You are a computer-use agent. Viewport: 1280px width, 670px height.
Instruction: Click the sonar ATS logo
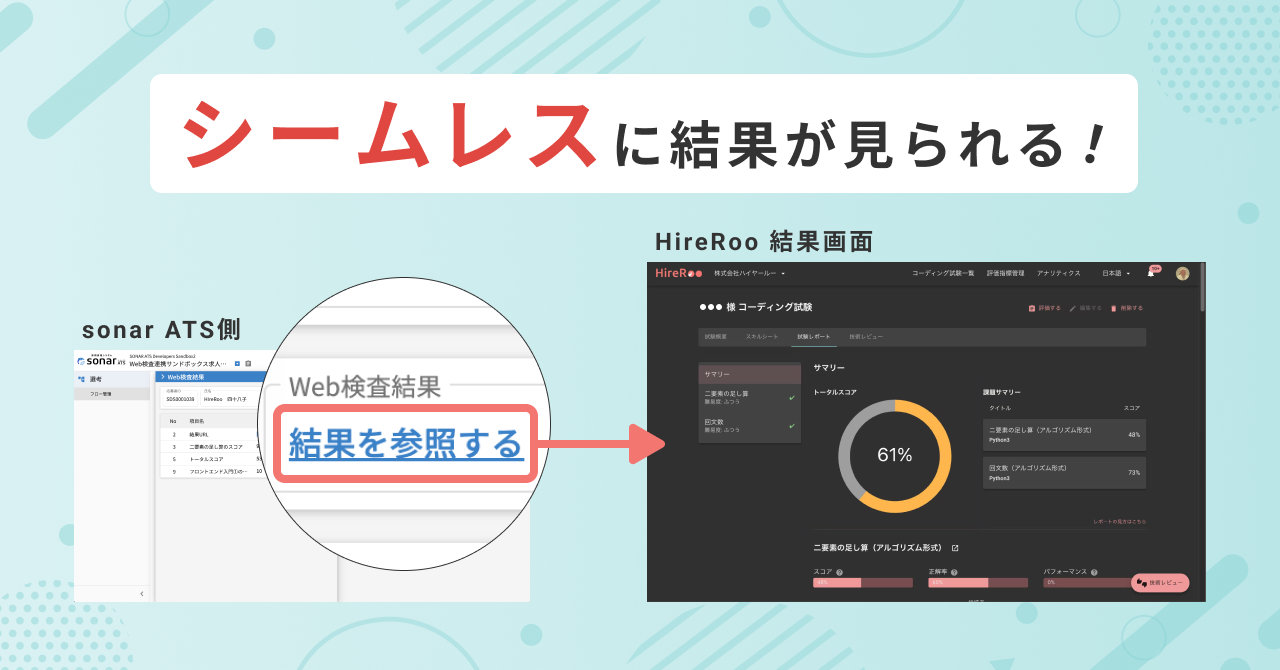pos(101,360)
